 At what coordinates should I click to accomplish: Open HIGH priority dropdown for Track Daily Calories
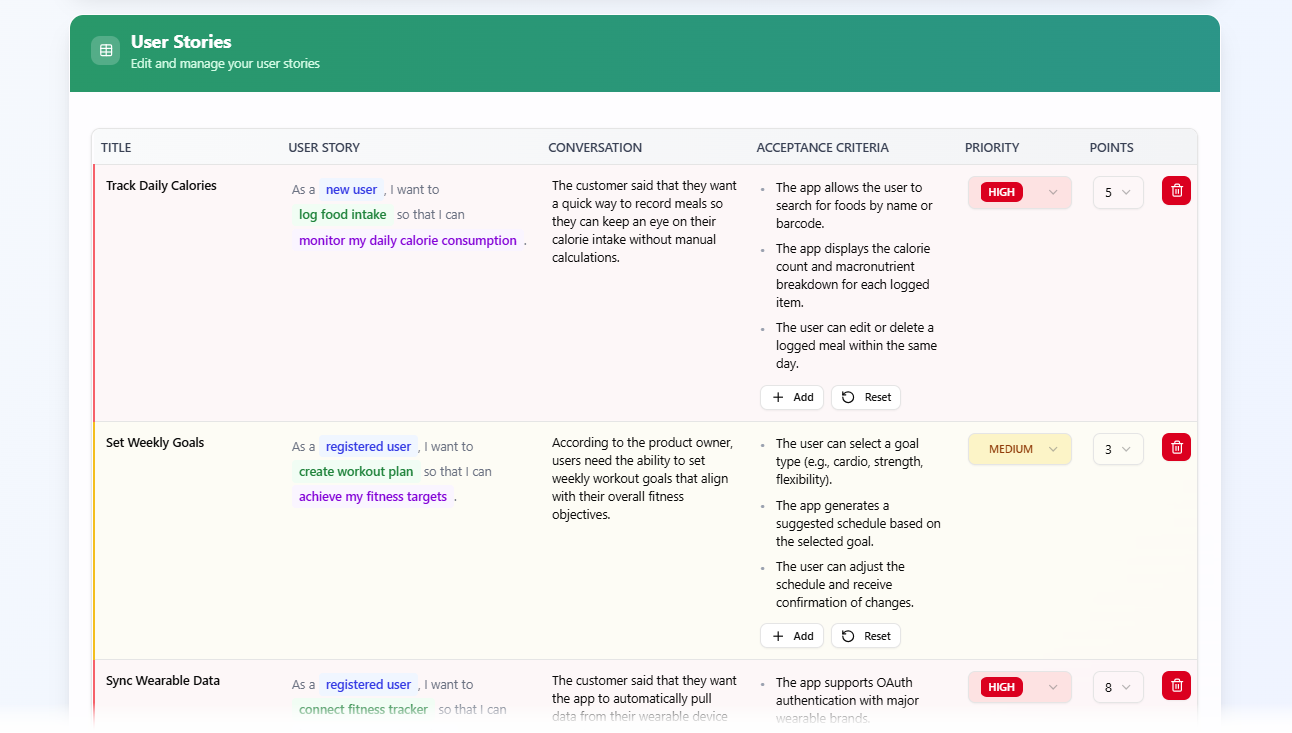pos(1019,193)
